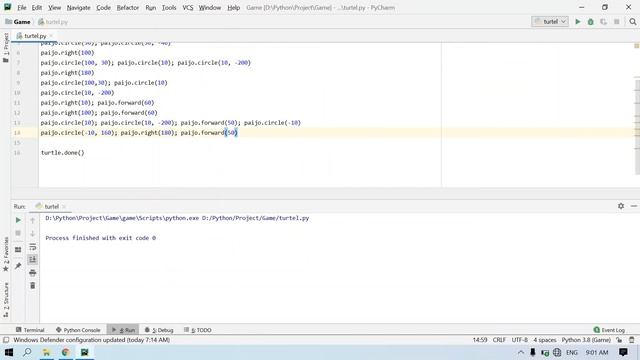Hide the Run tool window
The height and width of the screenshot is (360, 640).
click(633, 206)
